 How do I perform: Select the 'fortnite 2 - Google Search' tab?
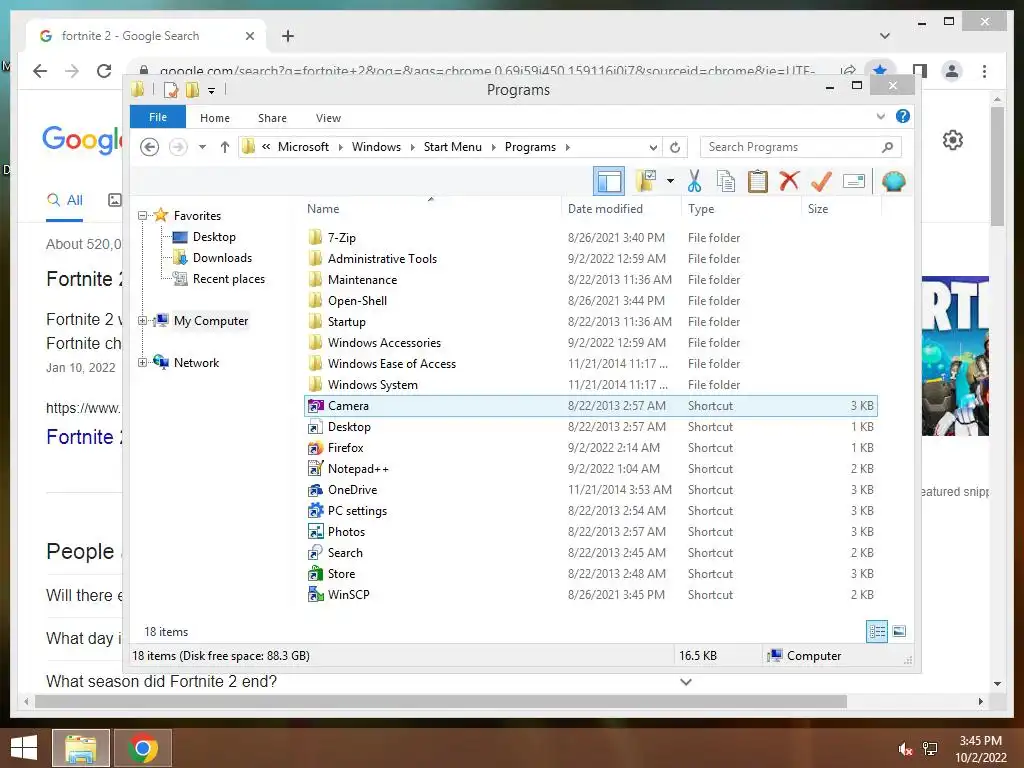146,36
